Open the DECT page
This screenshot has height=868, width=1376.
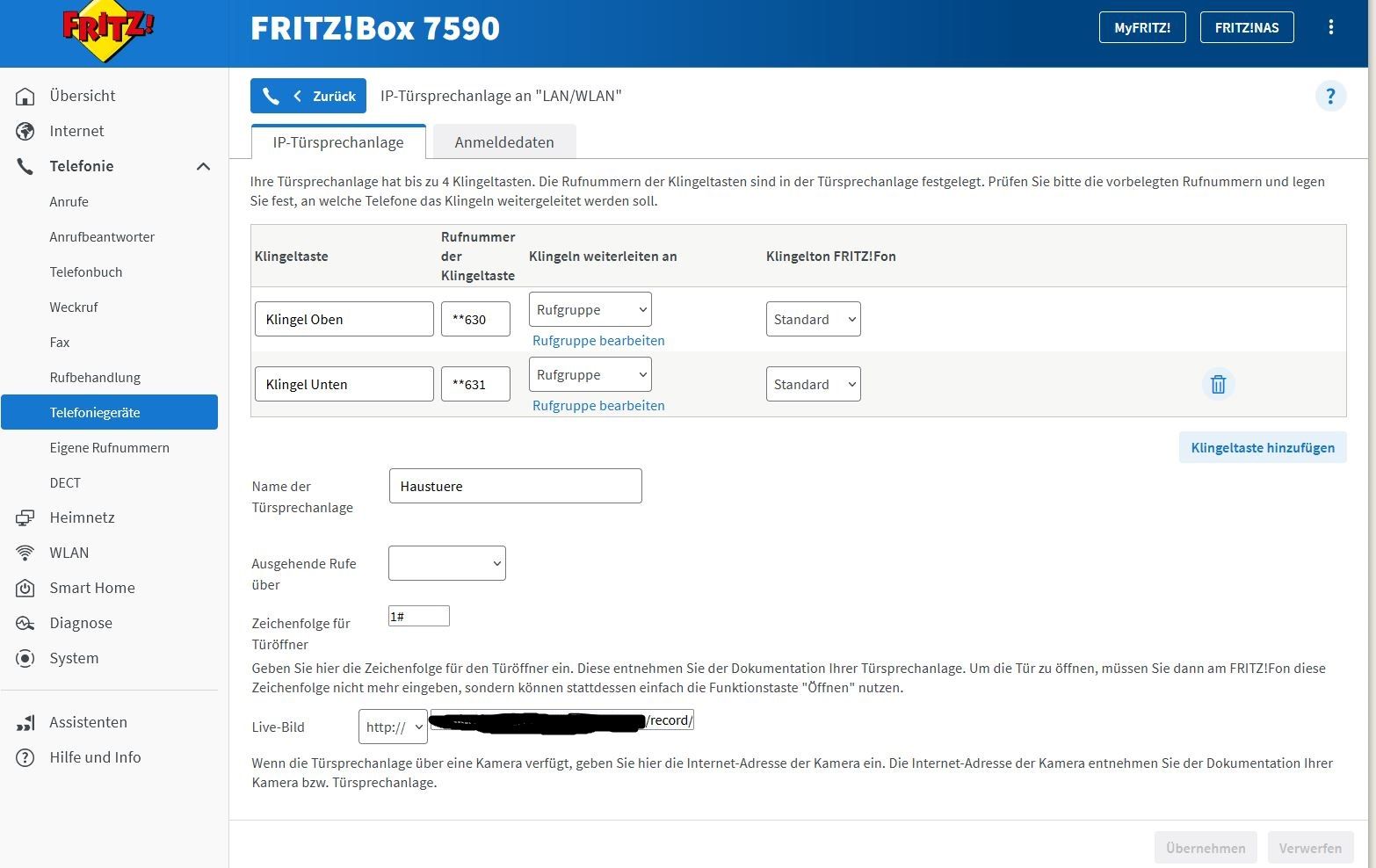click(x=65, y=482)
